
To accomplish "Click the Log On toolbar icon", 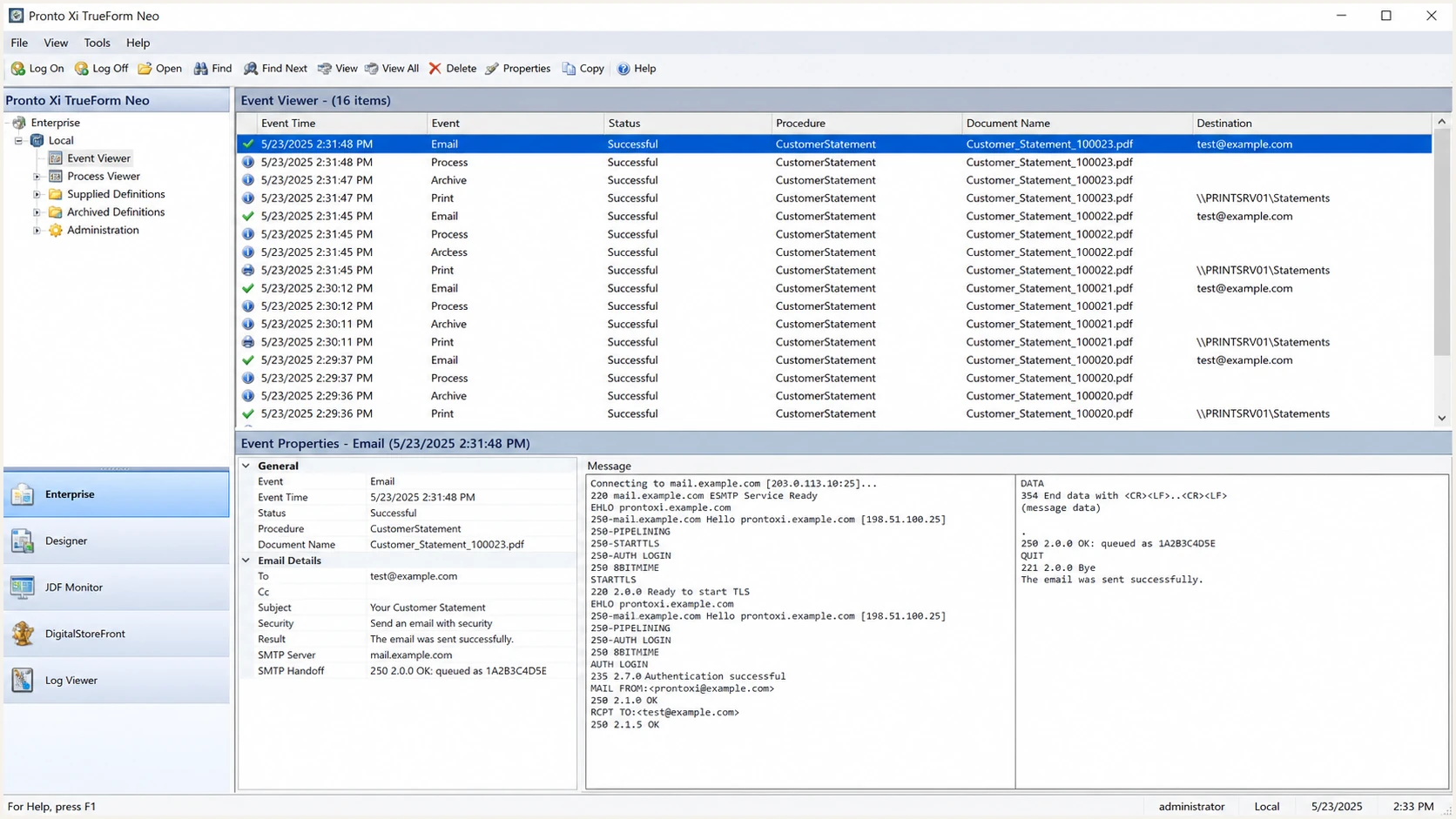I will [18, 69].
